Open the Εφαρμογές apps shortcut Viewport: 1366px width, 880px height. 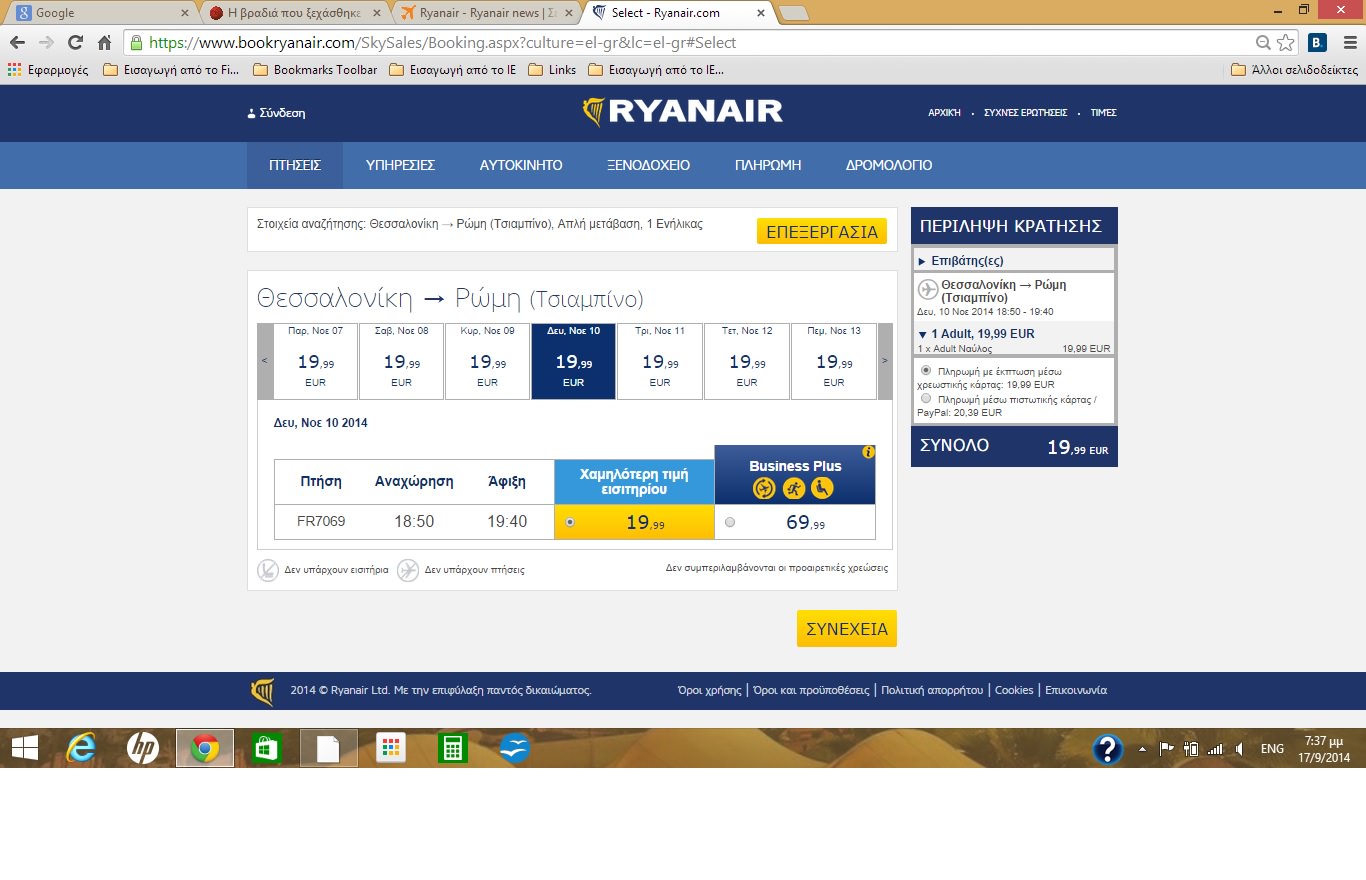point(48,70)
